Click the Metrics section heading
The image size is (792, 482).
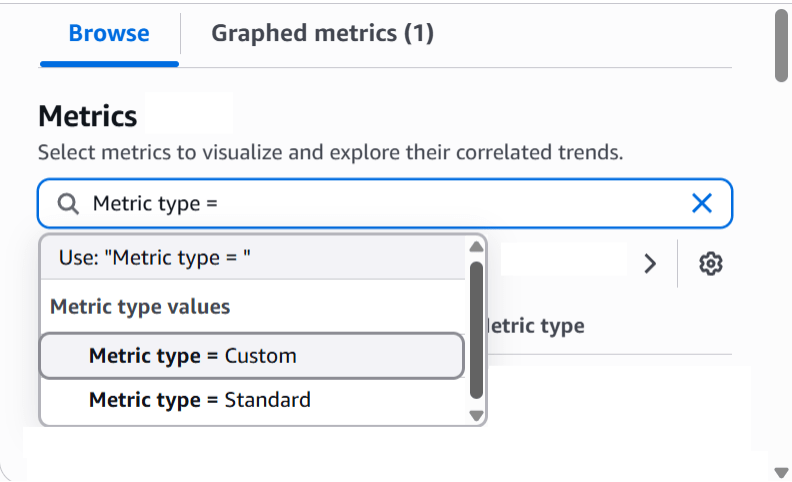coord(88,116)
